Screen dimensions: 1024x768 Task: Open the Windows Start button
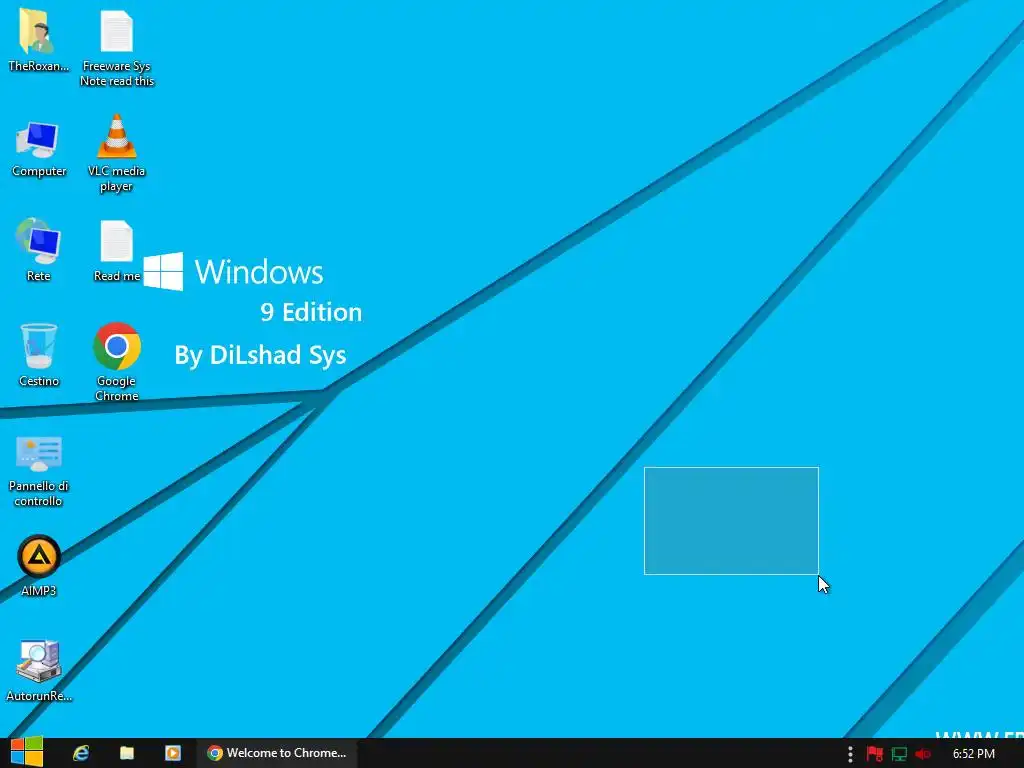(27, 752)
